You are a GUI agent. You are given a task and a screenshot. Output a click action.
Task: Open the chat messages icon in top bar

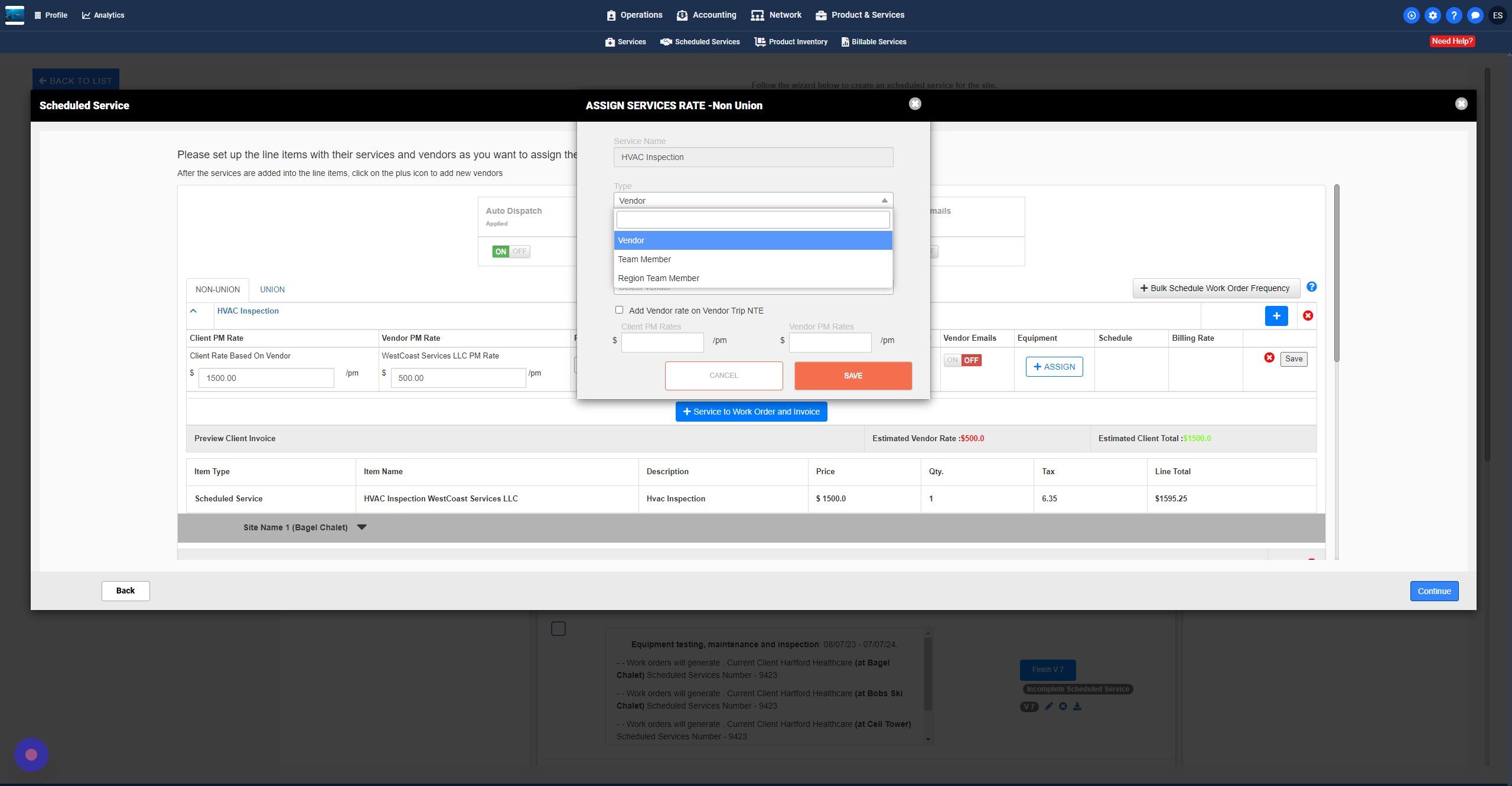(1475, 15)
